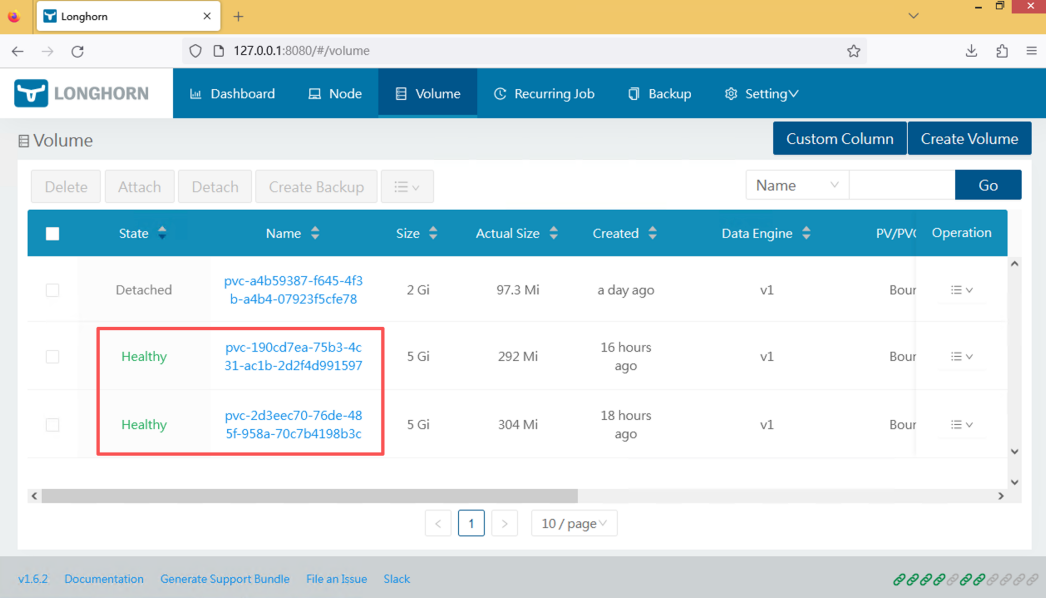The height and width of the screenshot is (598, 1046).
Task: Open the Firefox downloads icon
Action: [971, 51]
